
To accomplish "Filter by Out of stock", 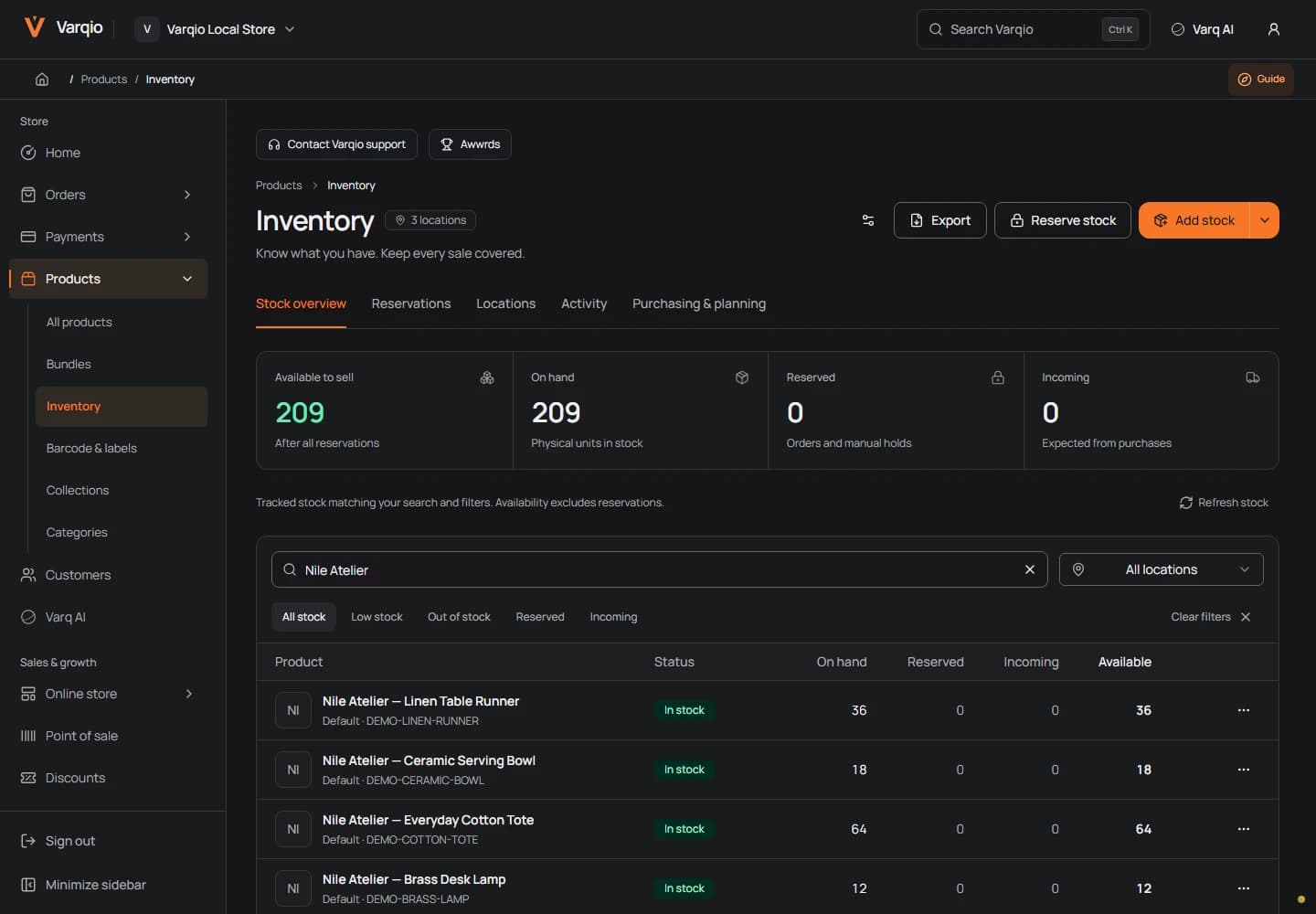I will (459, 617).
